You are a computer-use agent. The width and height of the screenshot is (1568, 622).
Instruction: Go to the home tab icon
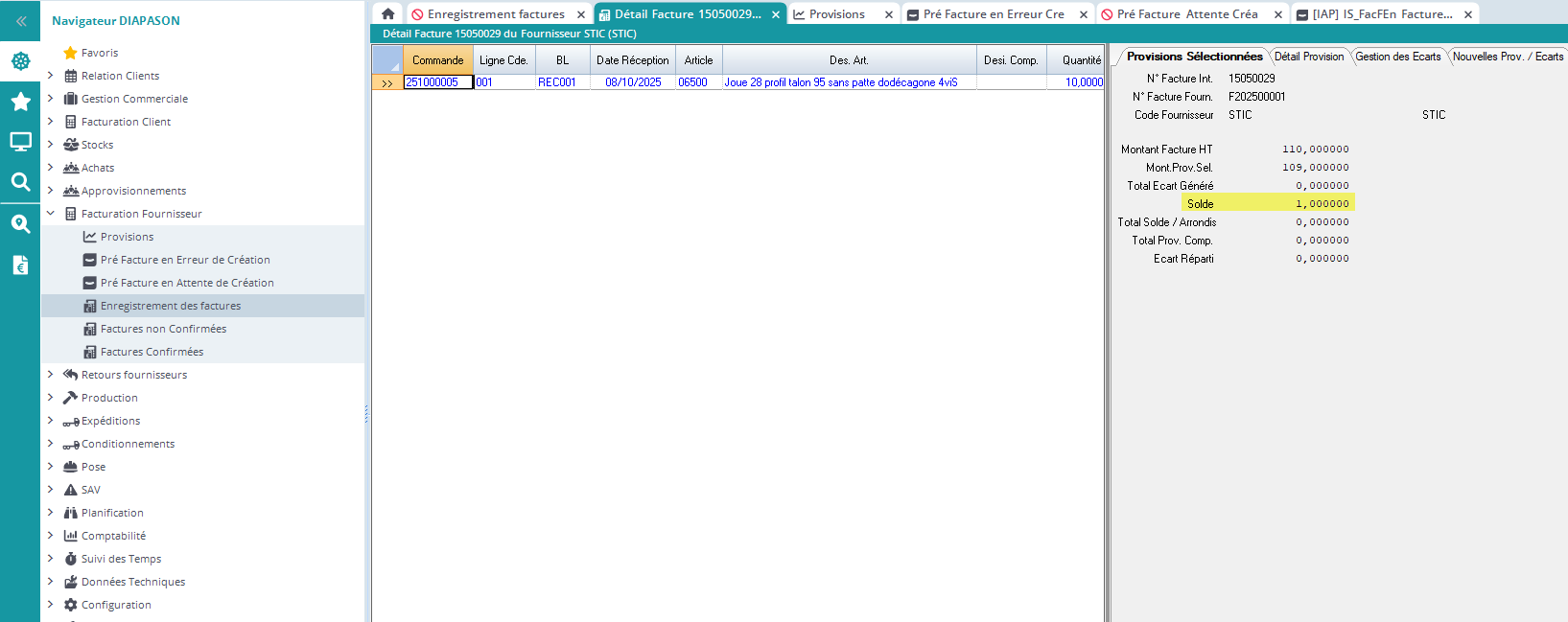387,14
